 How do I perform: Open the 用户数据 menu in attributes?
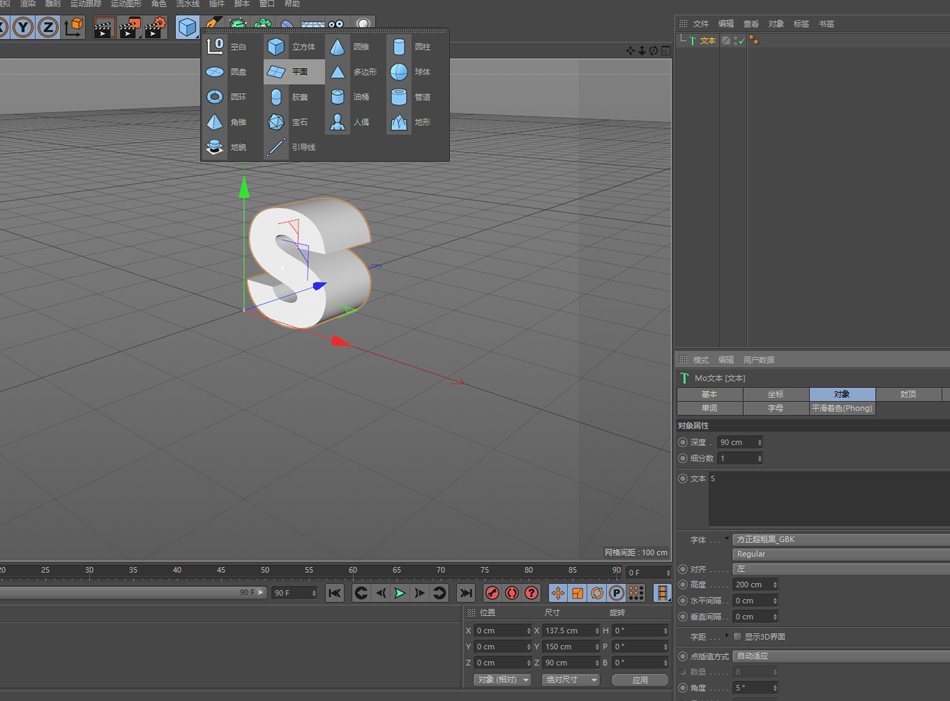759,360
